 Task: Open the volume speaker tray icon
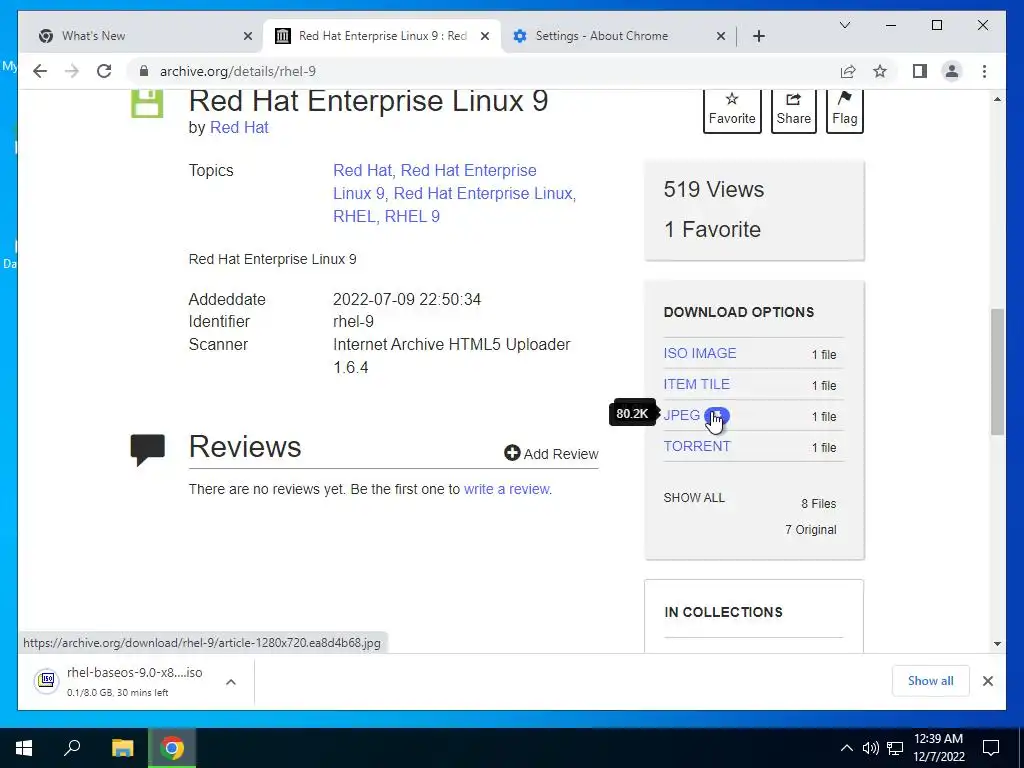[870, 748]
